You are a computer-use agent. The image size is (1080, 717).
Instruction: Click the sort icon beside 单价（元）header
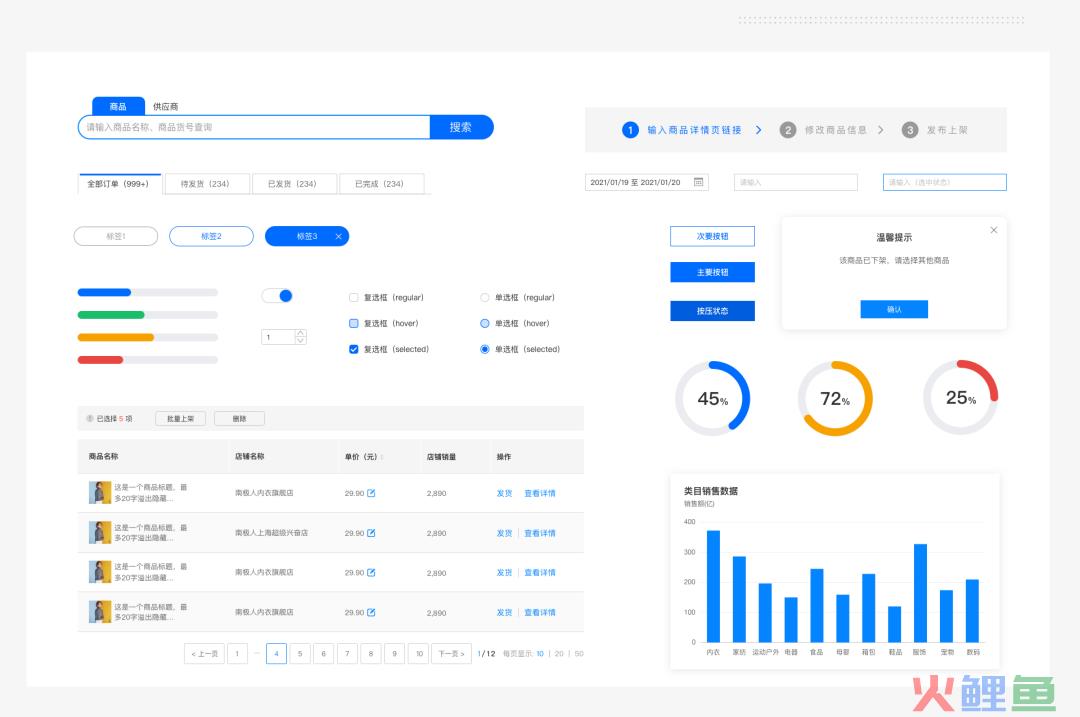click(x=382, y=457)
